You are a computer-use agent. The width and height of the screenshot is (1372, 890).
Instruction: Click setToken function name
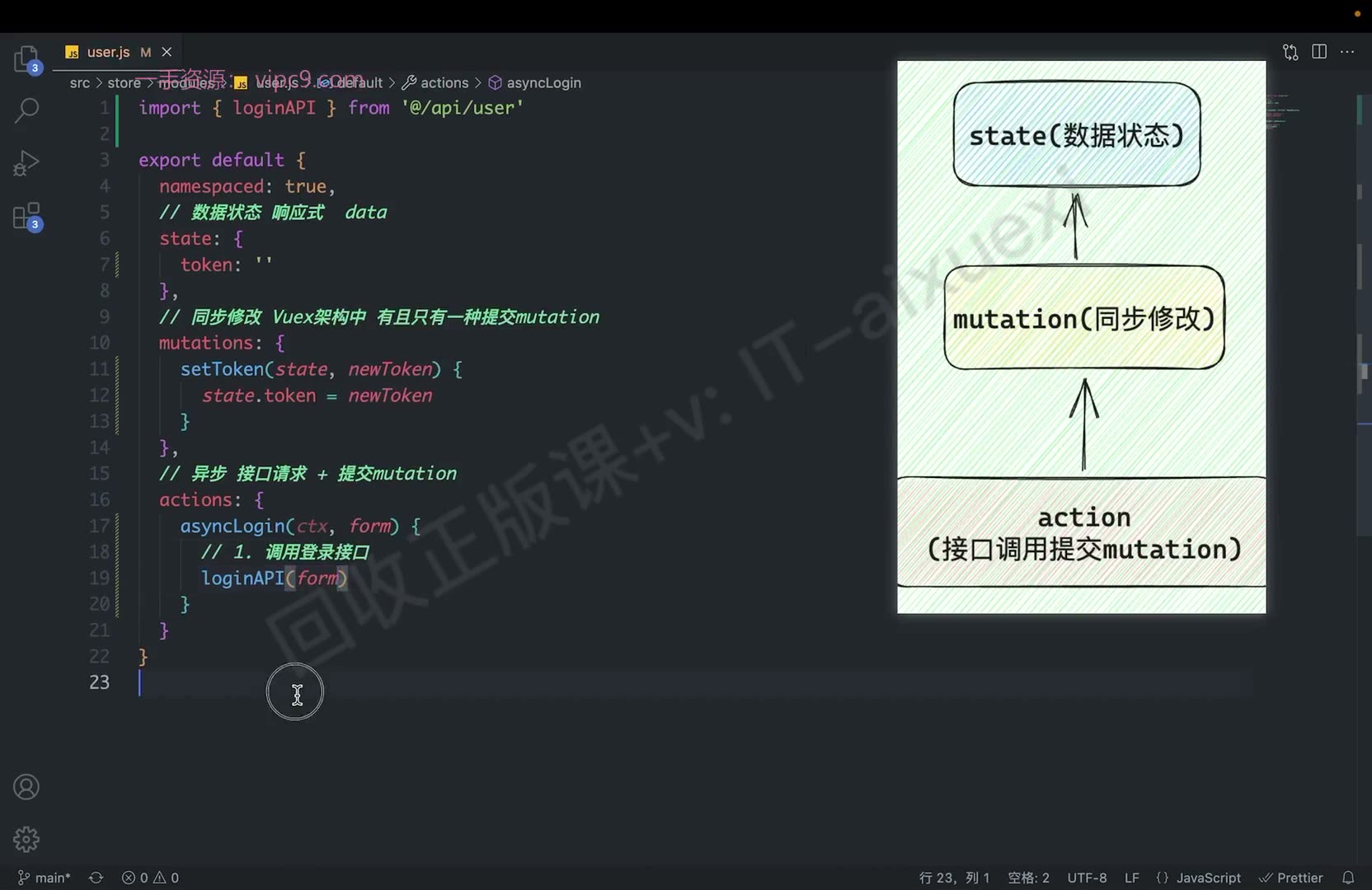pos(223,369)
